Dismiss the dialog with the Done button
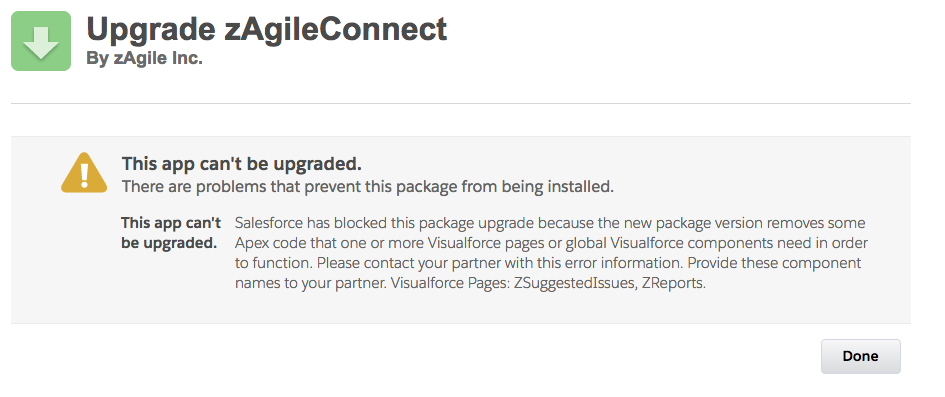 point(860,356)
